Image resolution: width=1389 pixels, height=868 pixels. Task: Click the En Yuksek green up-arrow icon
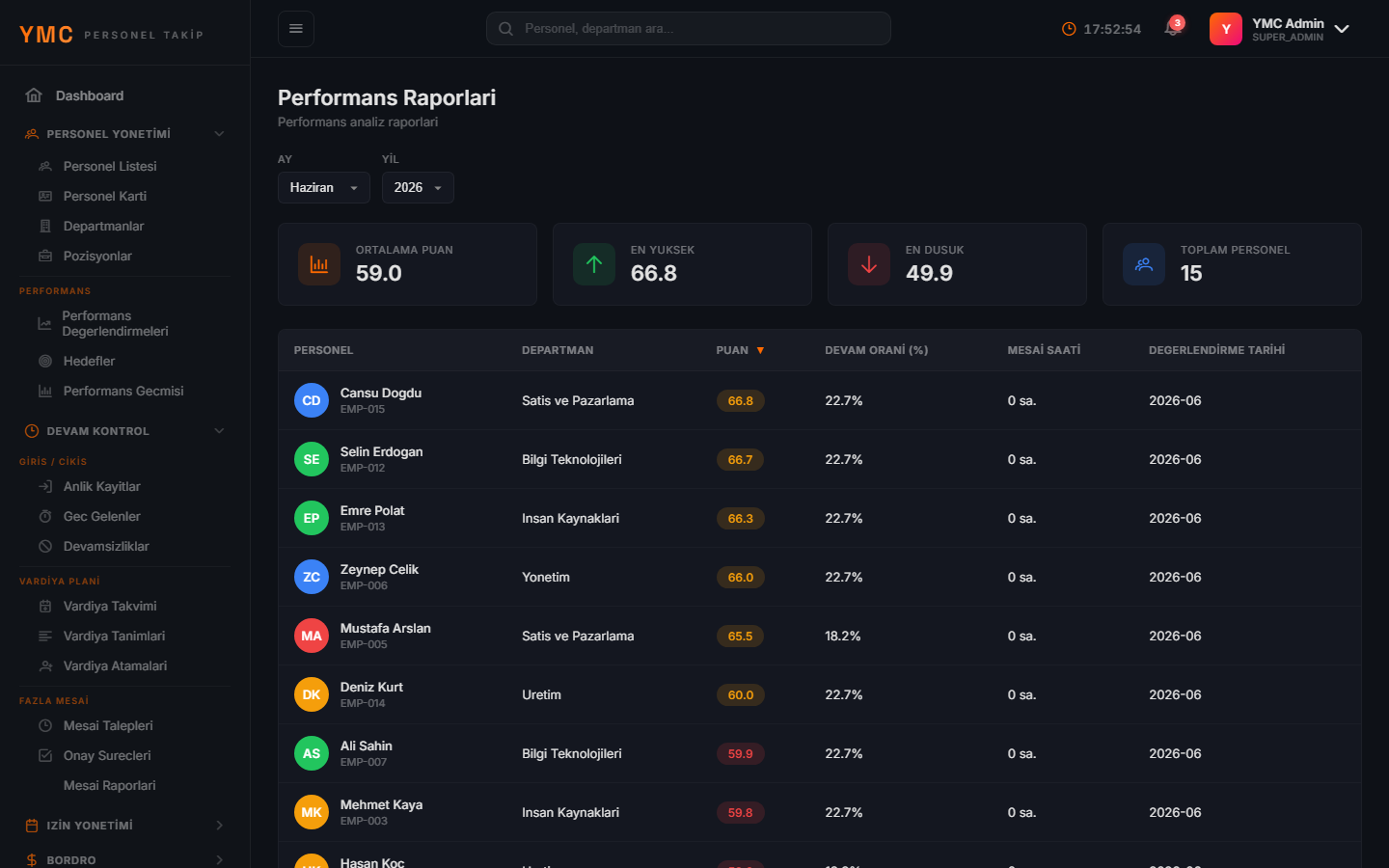[594, 264]
